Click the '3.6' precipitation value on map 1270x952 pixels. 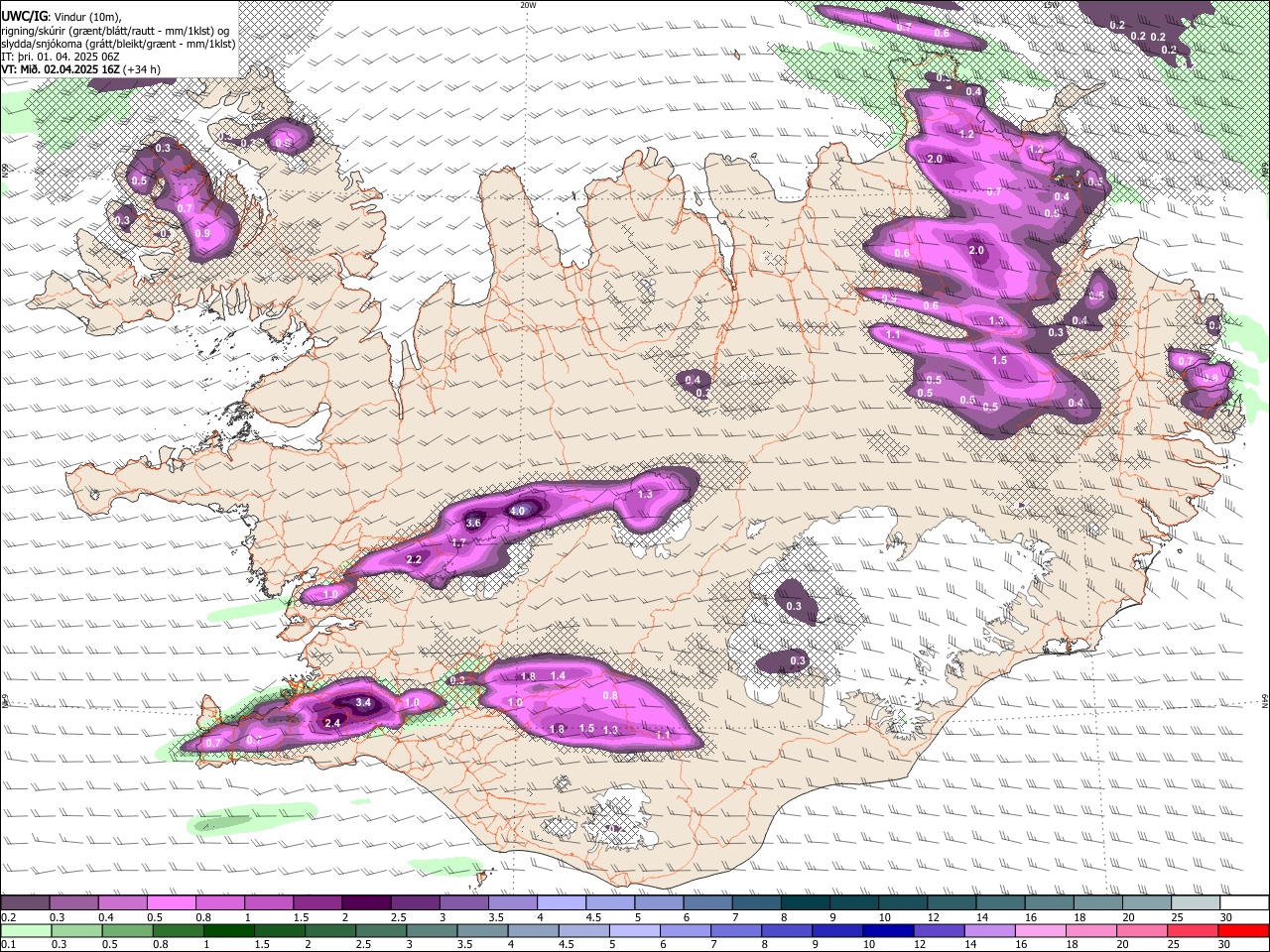pyautogui.click(x=473, y=523)
